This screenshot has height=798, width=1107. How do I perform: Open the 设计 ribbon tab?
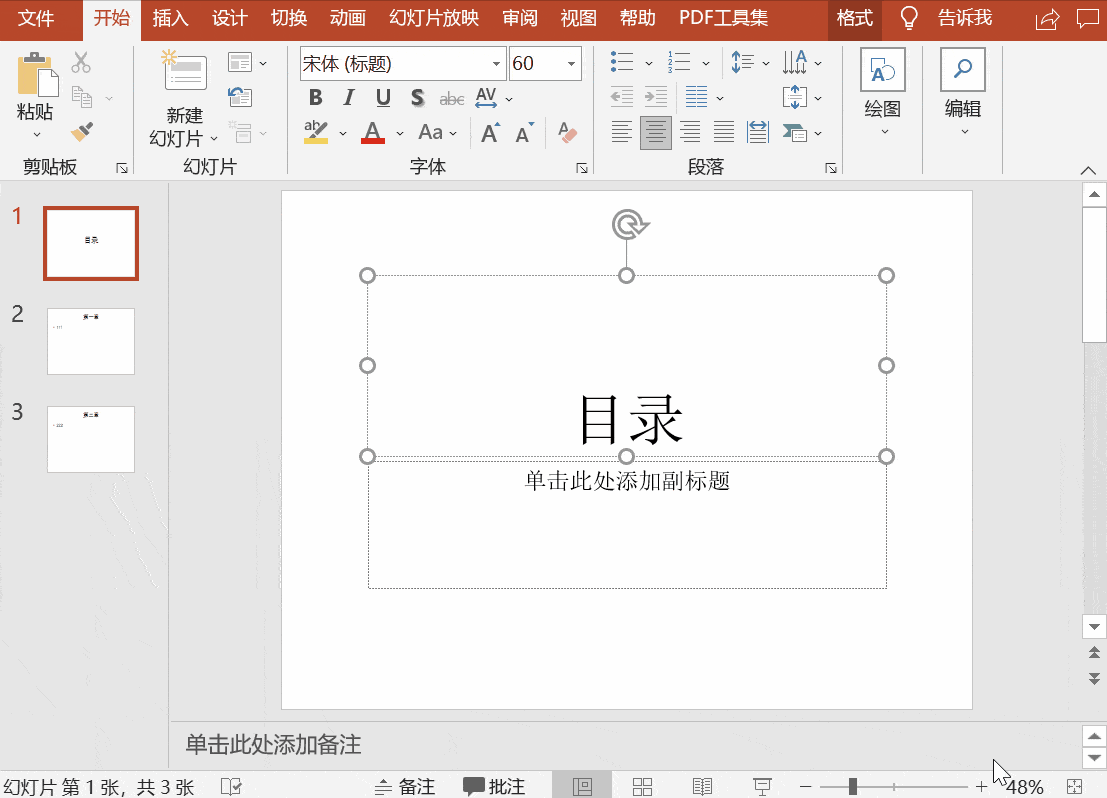pyautogui.click(x=229, y=18)
